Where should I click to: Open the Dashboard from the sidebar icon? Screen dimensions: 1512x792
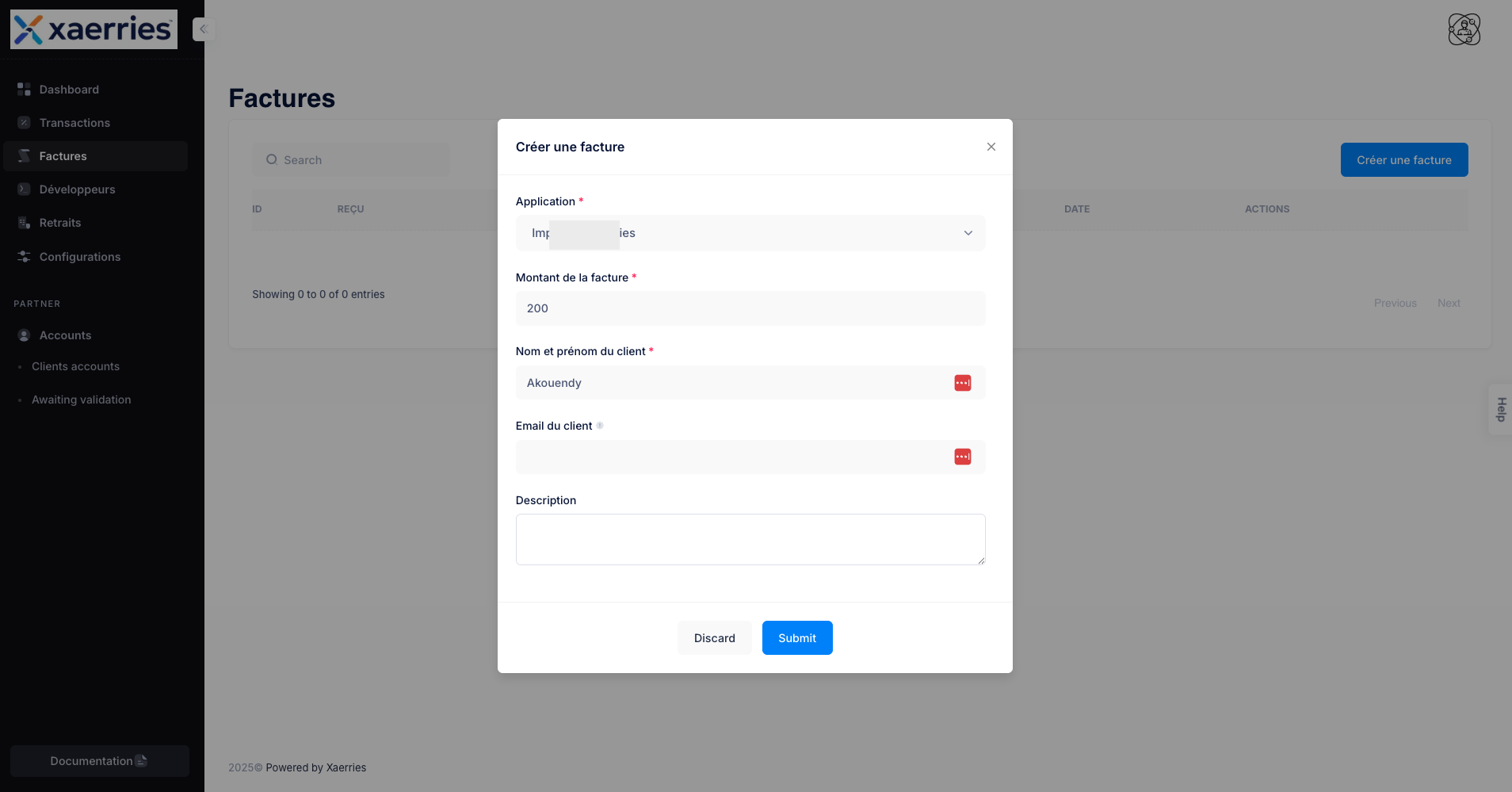click(23, 89)
